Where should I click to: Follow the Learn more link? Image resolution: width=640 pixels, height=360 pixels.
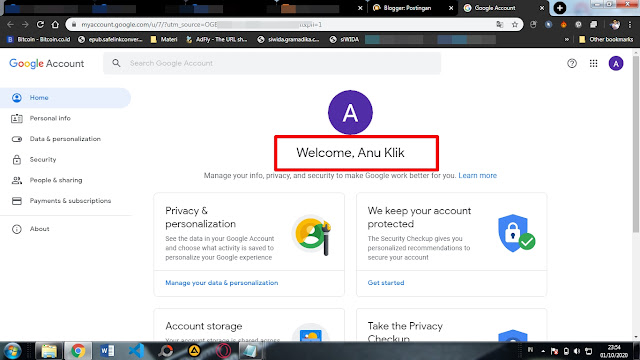pyautogui.click(x=477, y=176)
